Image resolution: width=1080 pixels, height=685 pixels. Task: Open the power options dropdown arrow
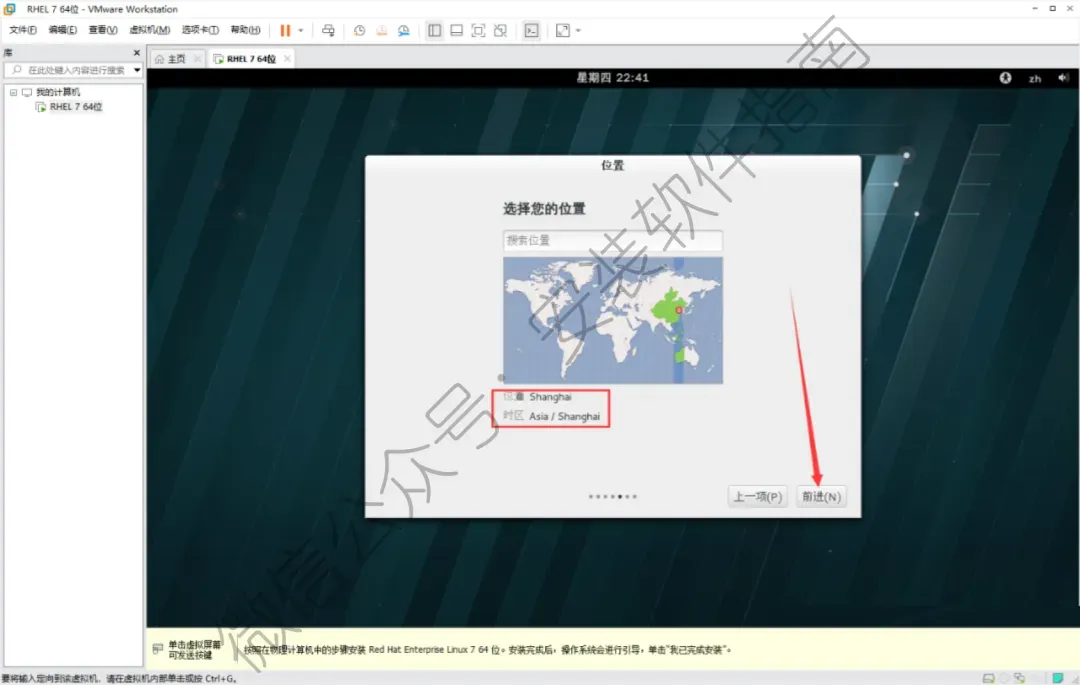301,30
